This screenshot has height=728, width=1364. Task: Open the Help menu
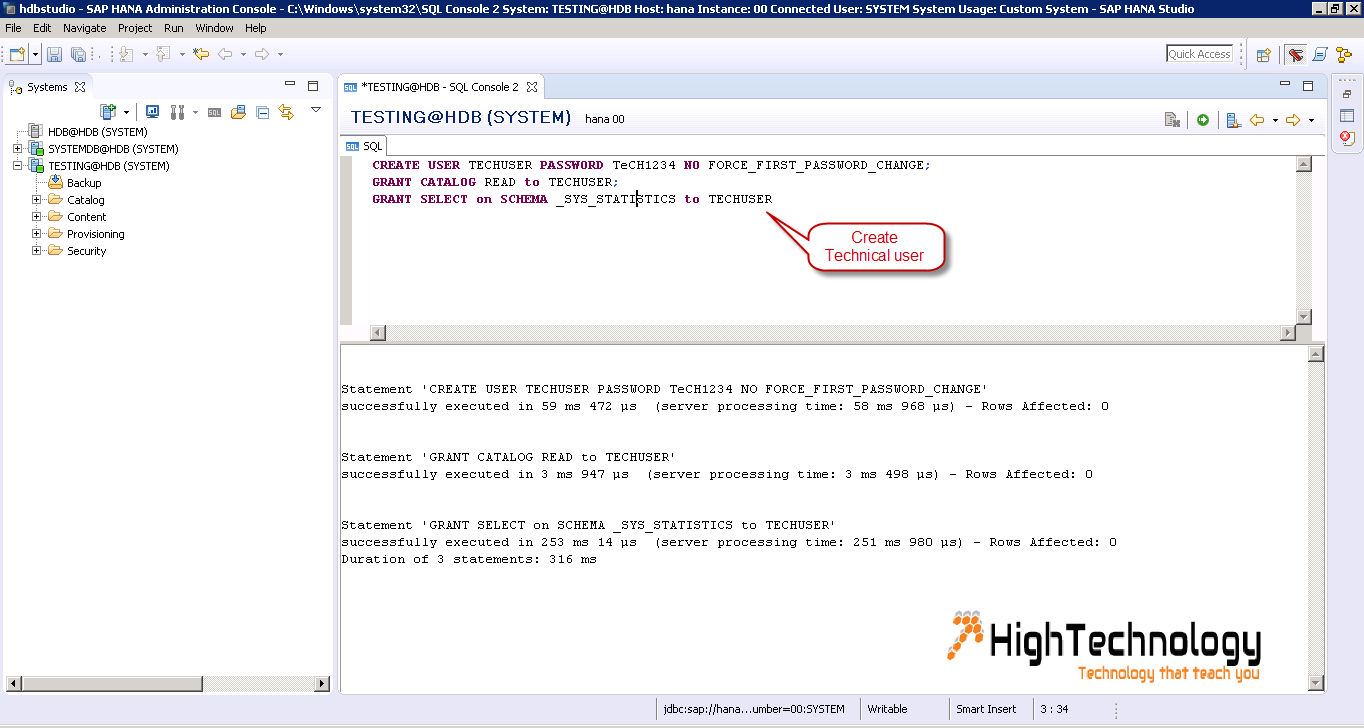click(x=256, y=28)
